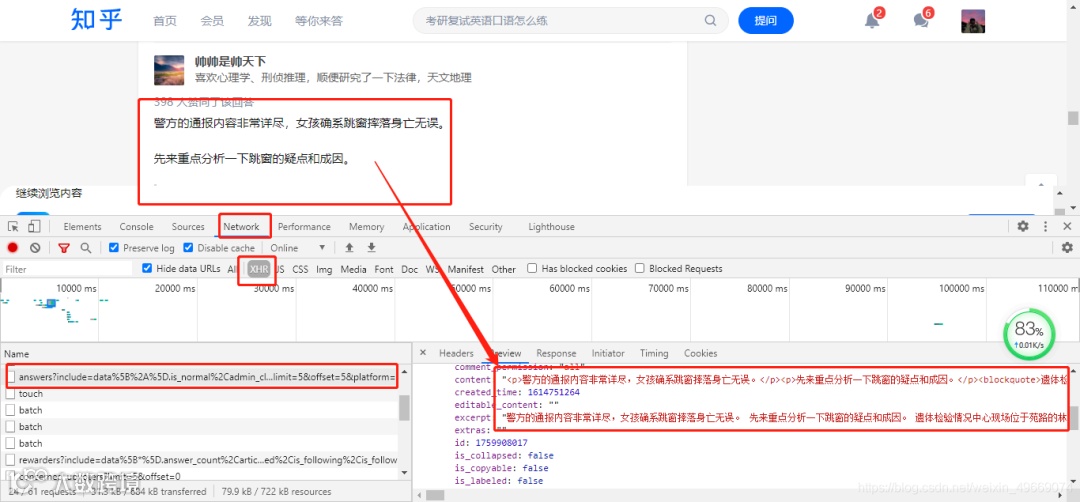This screenshot has width=1080, height=502.
Task: Switch to the Elements tab
Action: pos(82,227)
